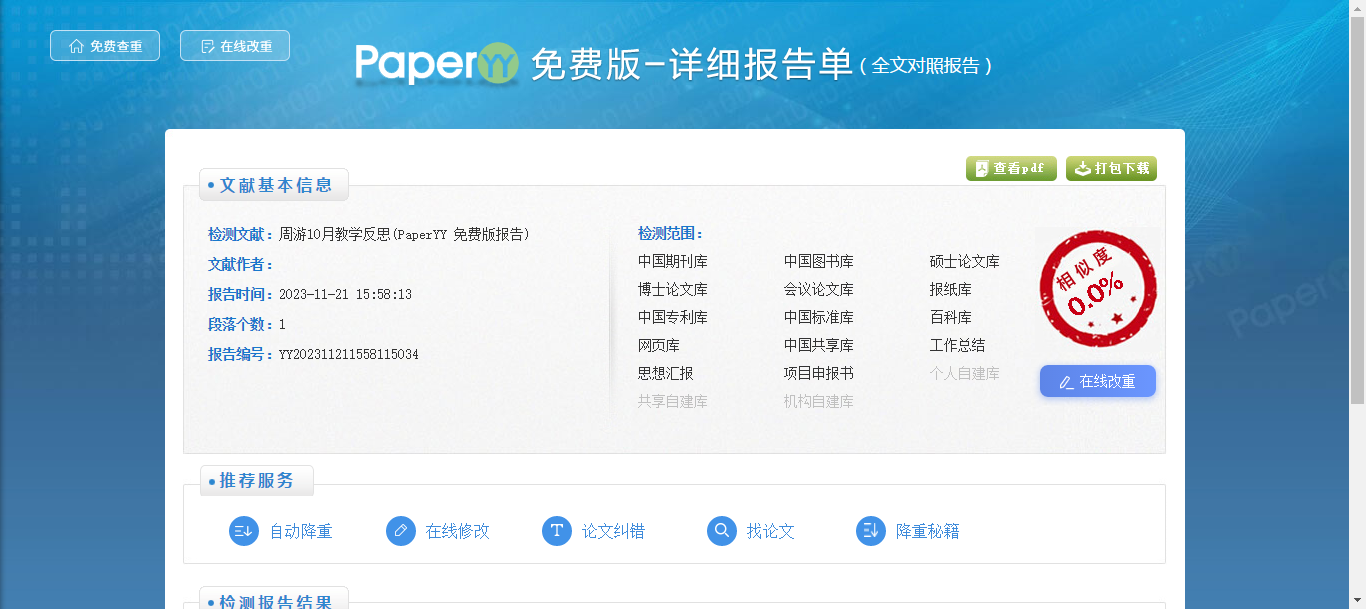Select the 思想汇报 entry

click(666, 374)
